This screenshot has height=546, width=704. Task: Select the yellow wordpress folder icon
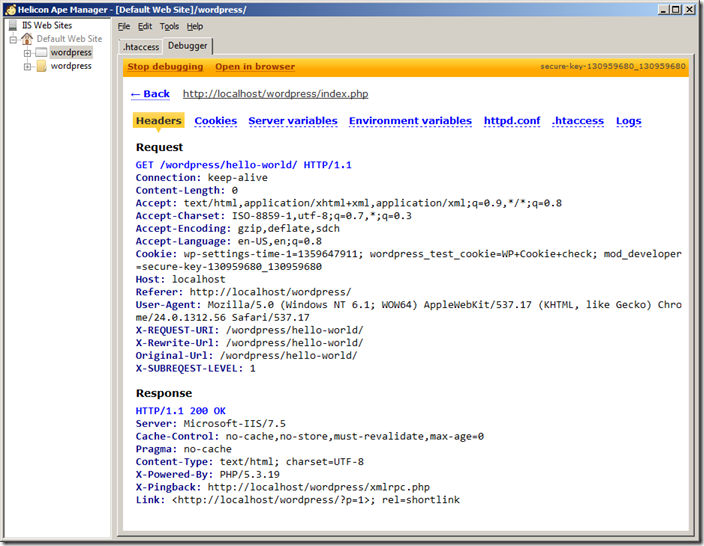tap(41, 66)
